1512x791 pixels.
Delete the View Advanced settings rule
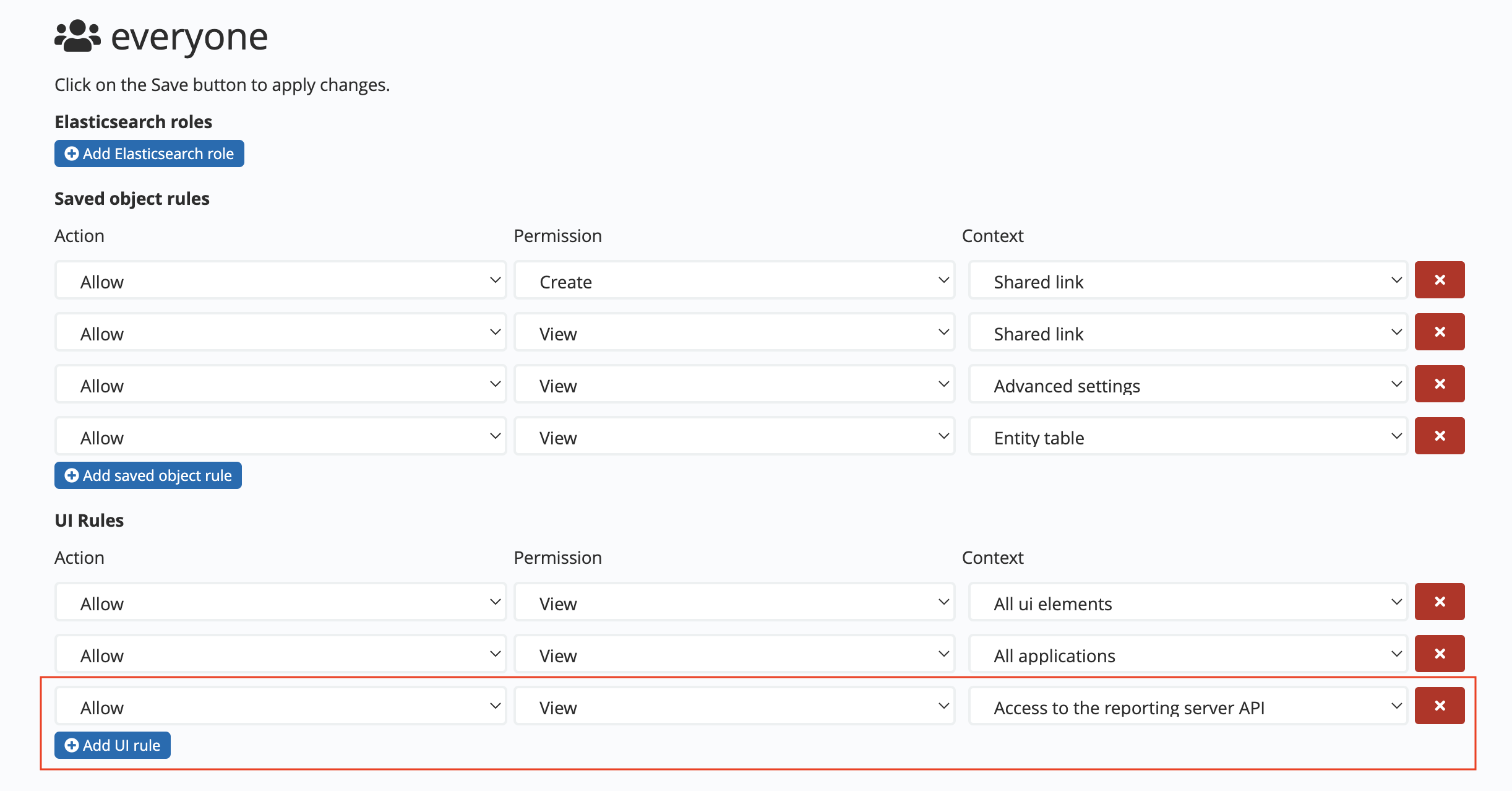(x=1439, y=384)
